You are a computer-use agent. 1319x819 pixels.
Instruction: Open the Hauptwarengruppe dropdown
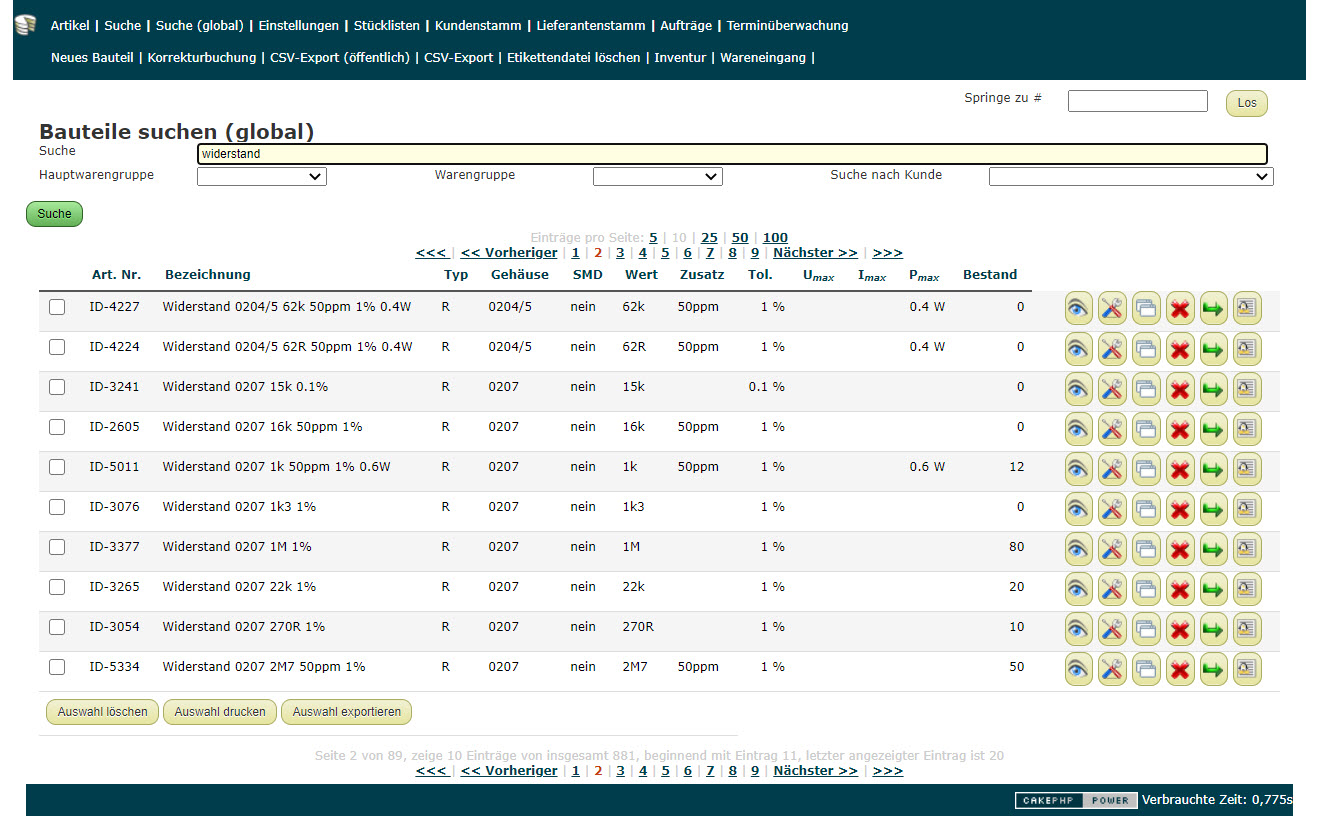262,177
